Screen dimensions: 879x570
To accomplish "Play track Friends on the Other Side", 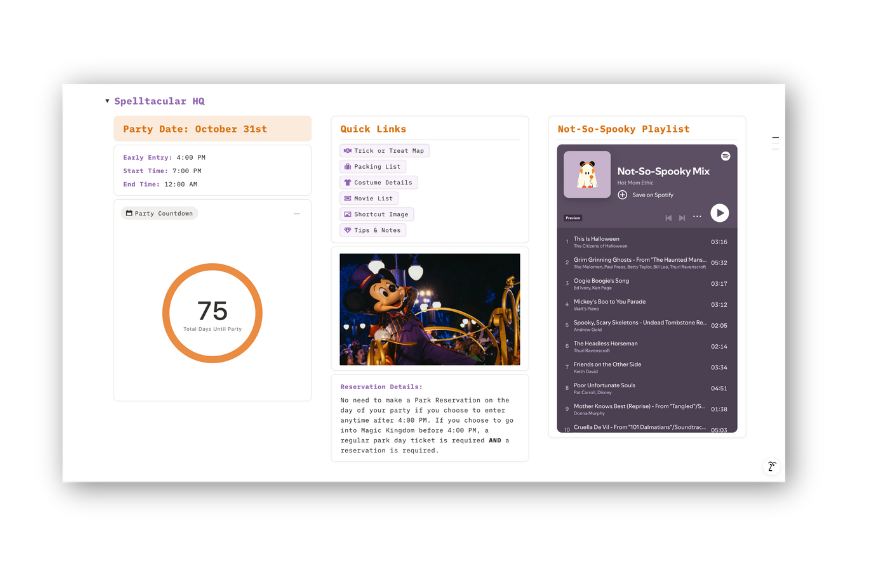I will [647, 368].
